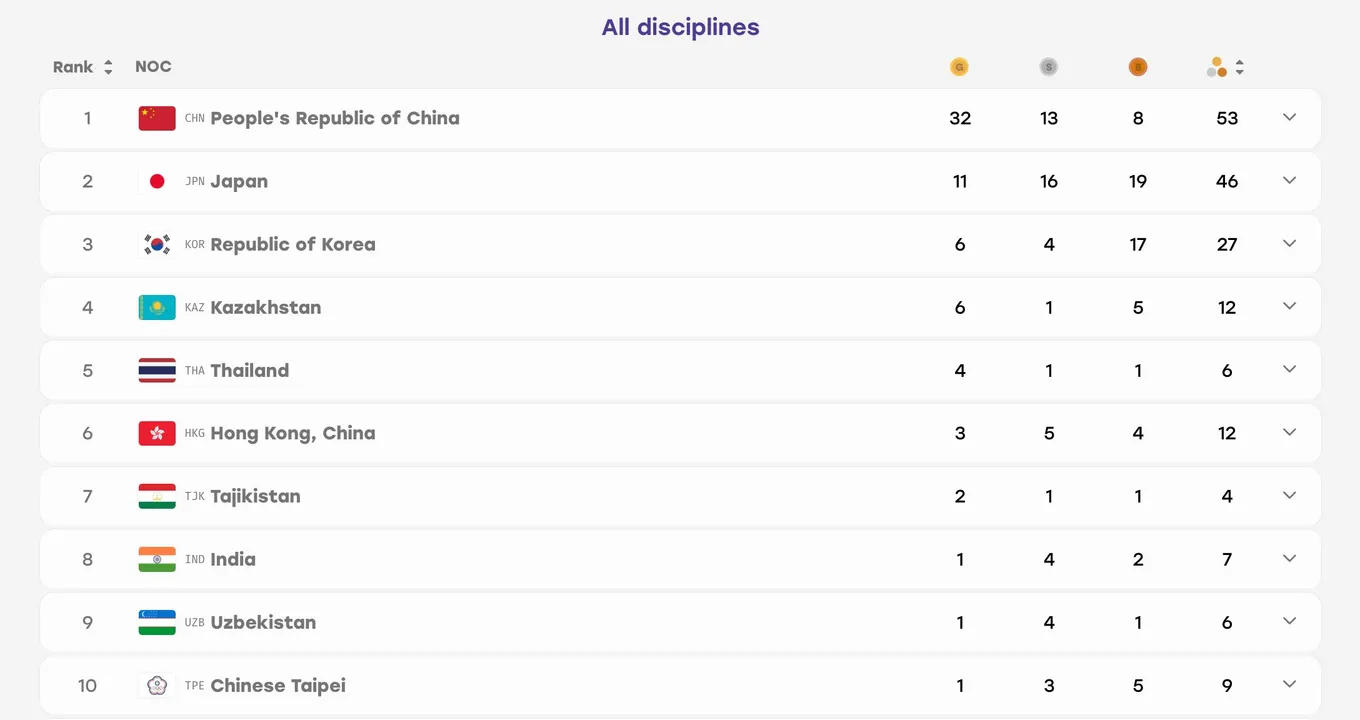Open Hong Kong, China link
This screenshot has width=1360, height=720.
click(293, 433)
